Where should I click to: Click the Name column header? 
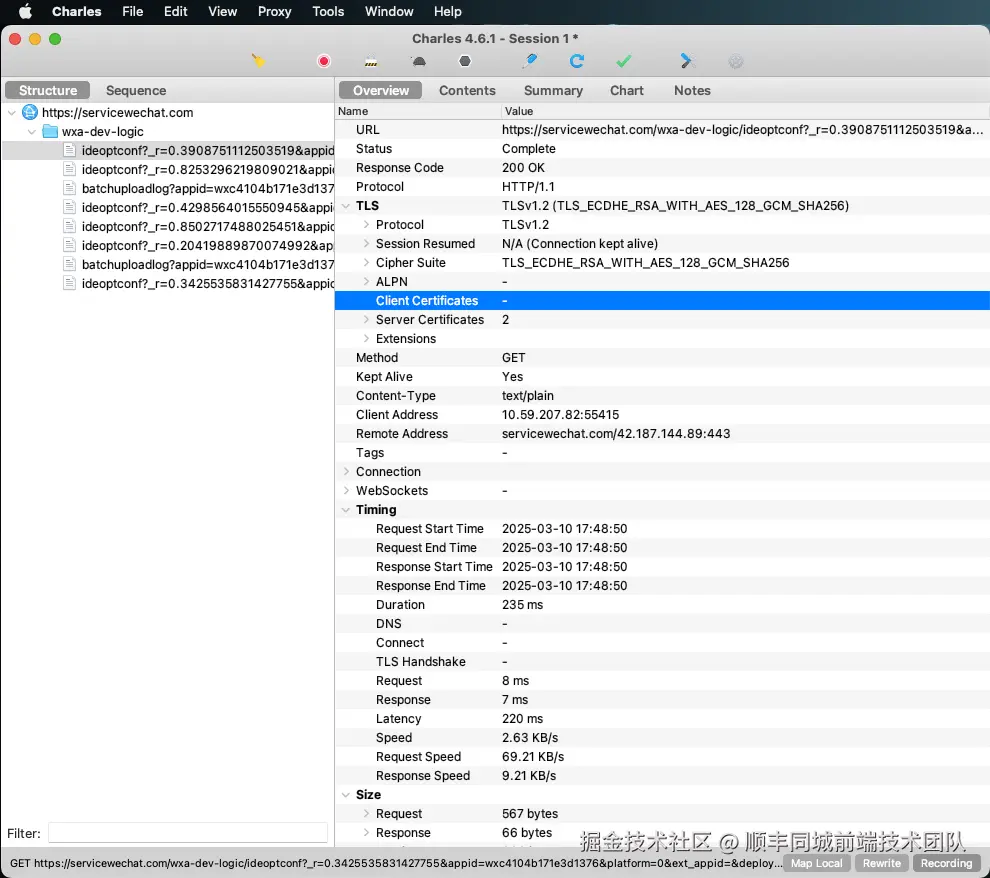tap(418, 111)
